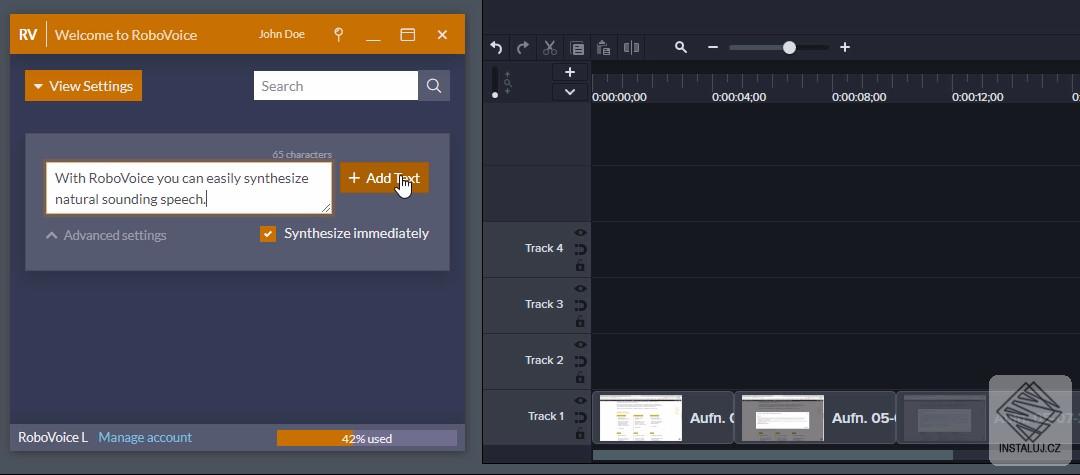Click into the speech text box
The width and height of the screenshot is (1080, 475).
[189, 188]
